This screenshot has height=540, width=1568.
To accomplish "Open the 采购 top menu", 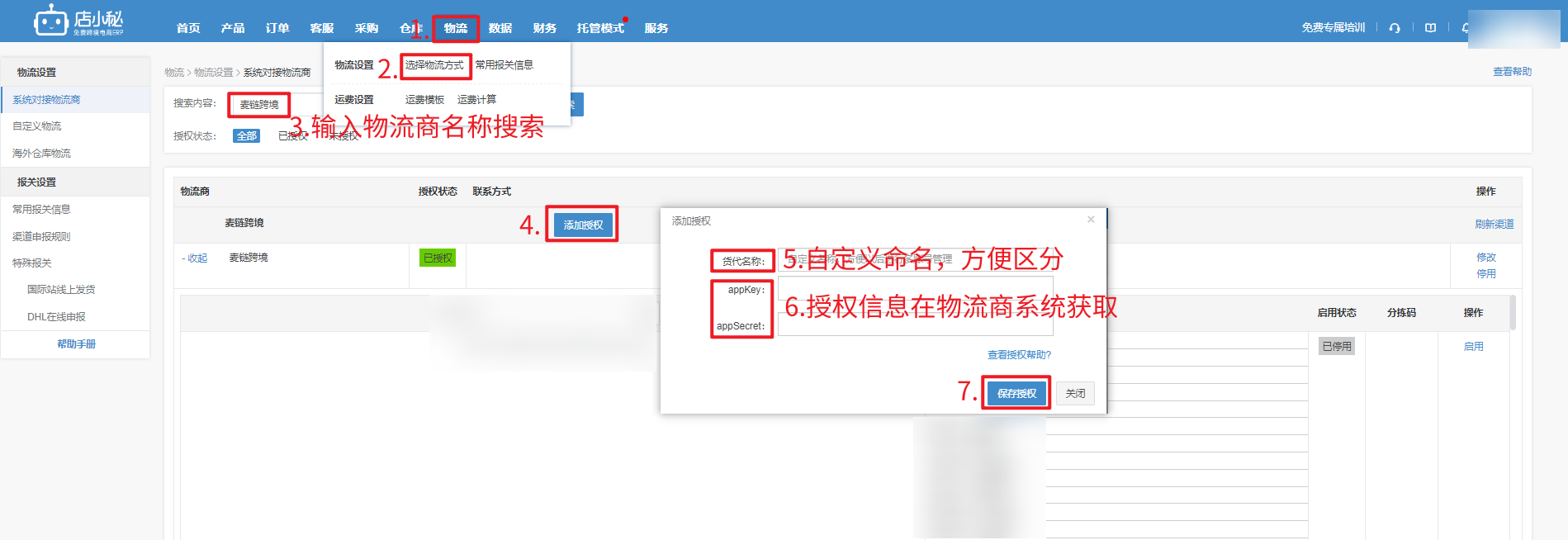I will [x=367, y=28].
